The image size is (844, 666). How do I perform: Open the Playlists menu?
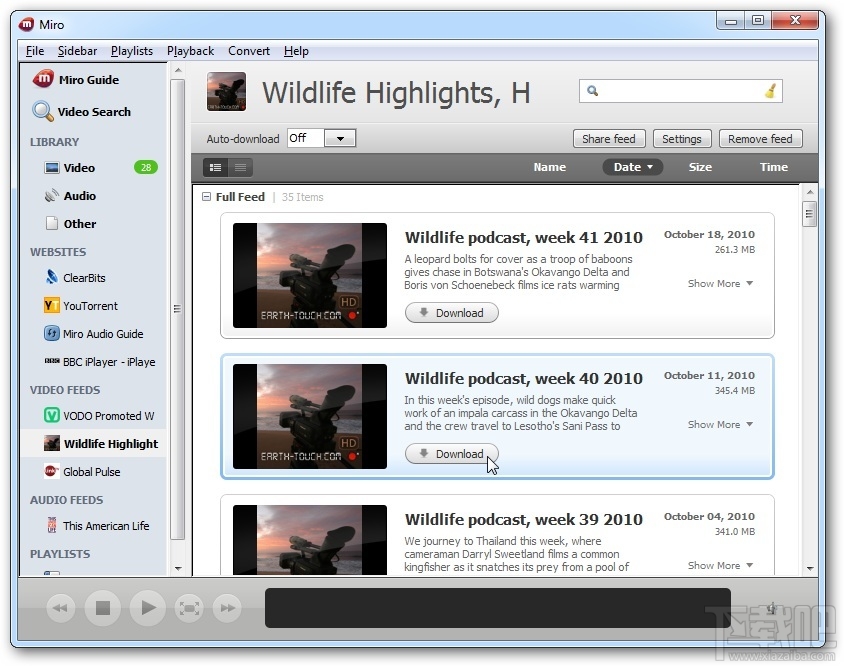click(132, 51)
